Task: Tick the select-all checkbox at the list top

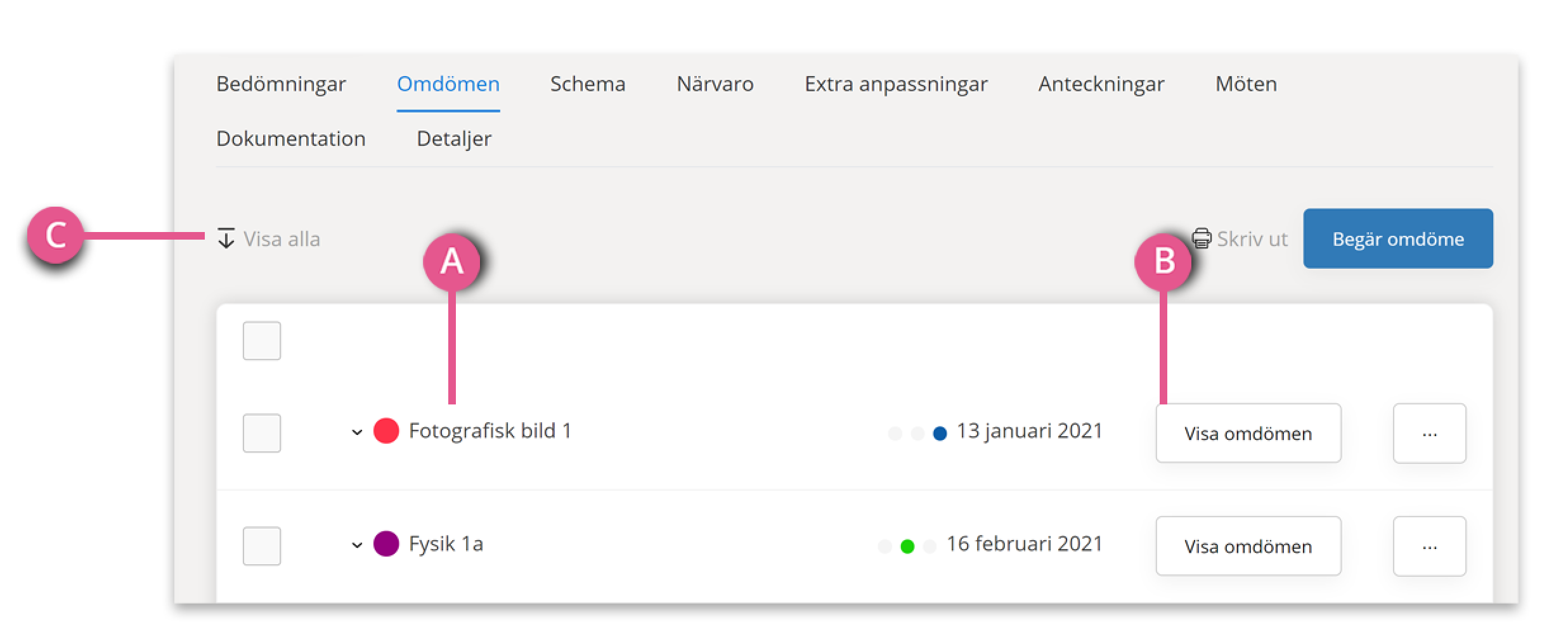Action: (262, 341)
